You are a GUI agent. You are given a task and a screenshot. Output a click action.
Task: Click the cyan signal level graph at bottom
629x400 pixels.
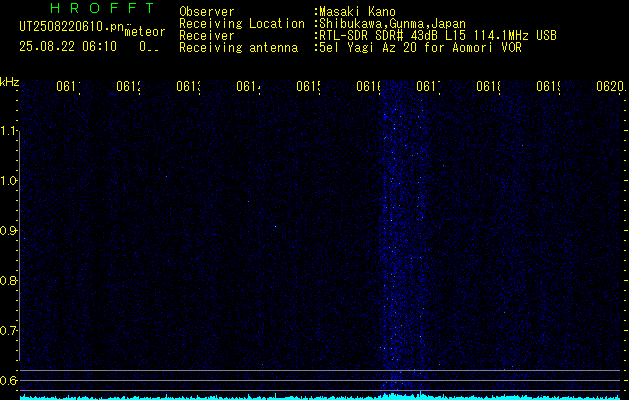pyautogui.click(x=321, y=397)
